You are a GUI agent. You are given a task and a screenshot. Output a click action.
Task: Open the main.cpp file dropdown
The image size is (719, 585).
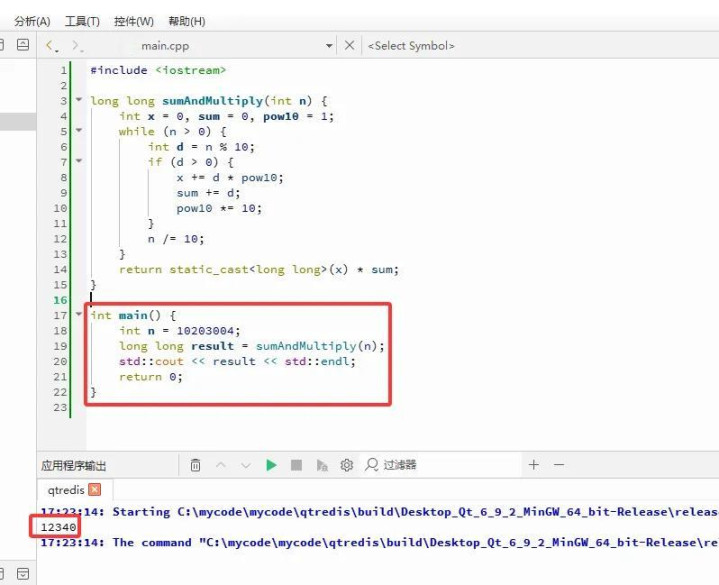point(330,46)
